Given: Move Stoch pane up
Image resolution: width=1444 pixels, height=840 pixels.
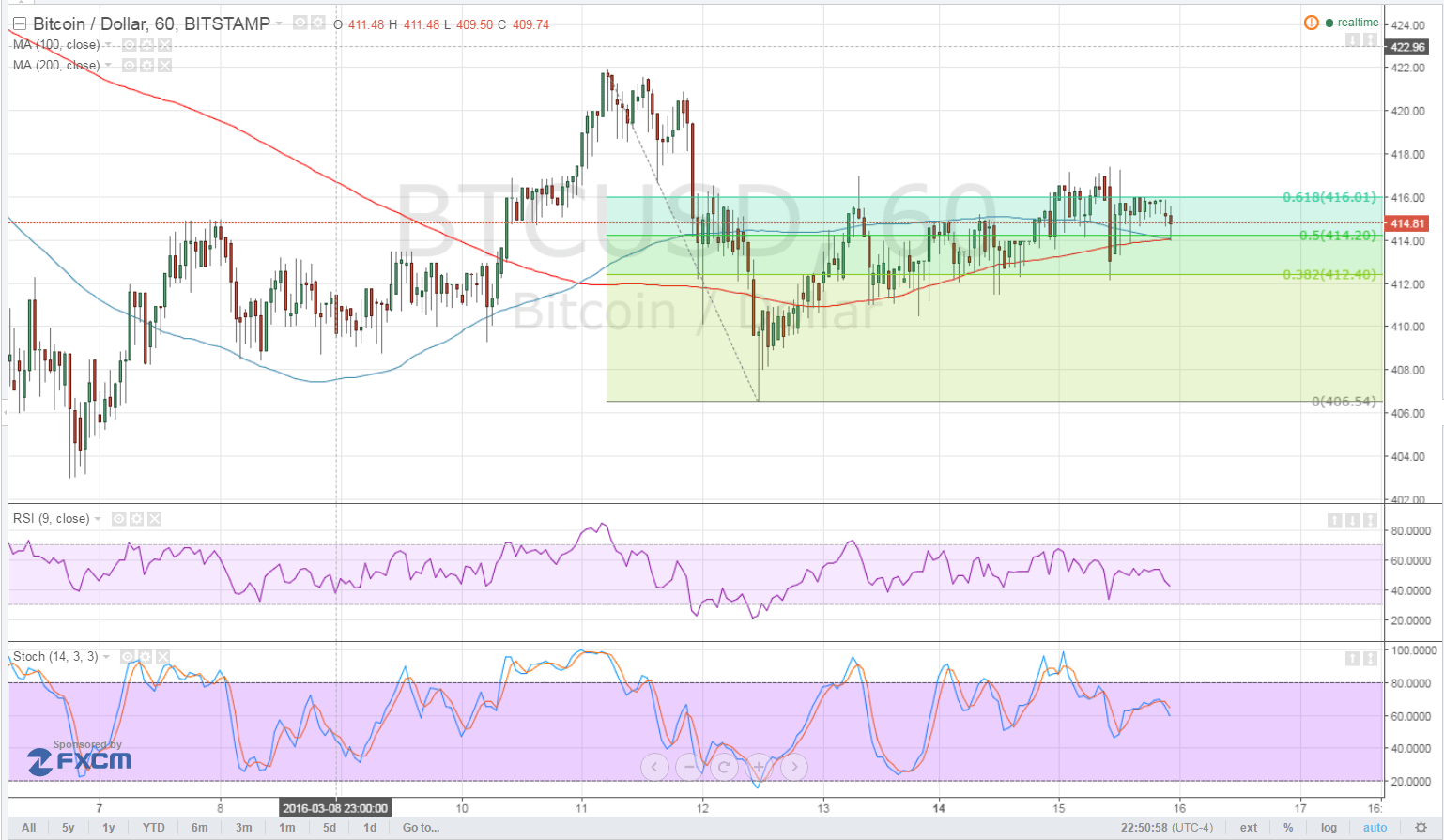Looking at the screenshot, I should (x=1352, y=659).
